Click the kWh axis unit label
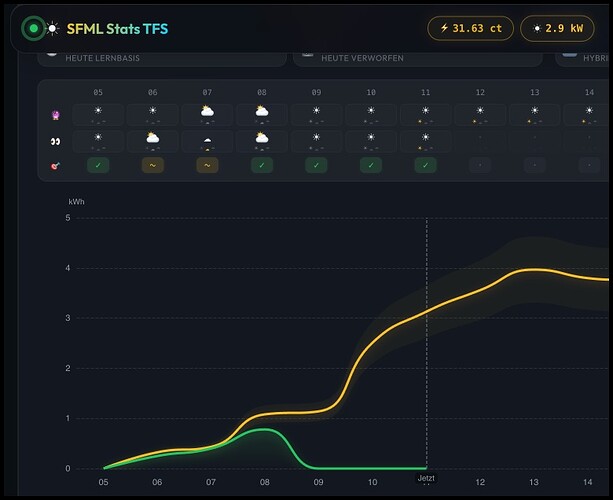This screenshot has width=613, height=500. click(x=76, y=202)
